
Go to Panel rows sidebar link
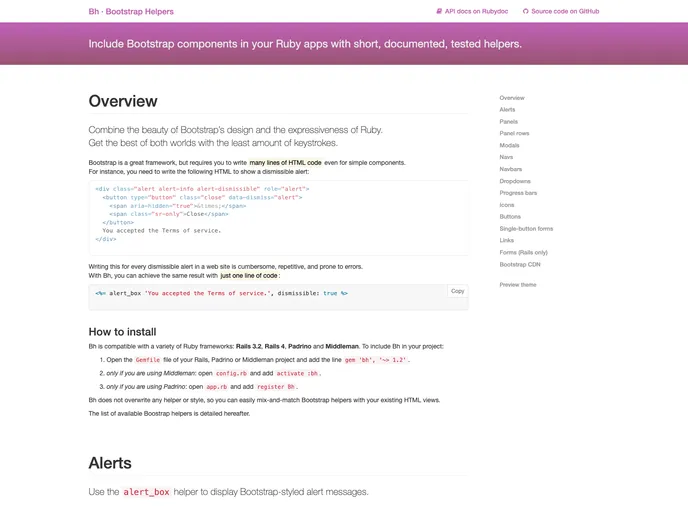point(514,133)
